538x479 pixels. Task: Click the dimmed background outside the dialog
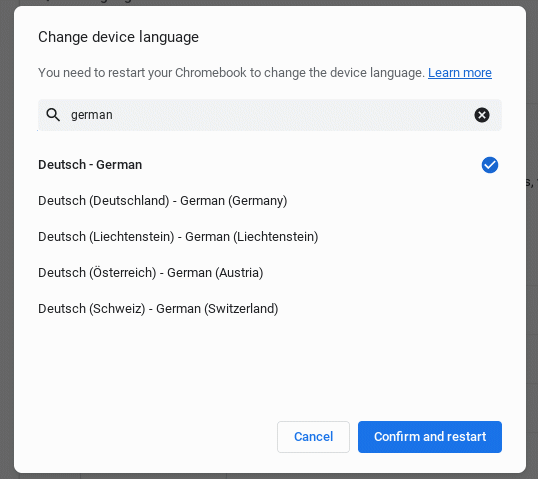(6, 240)
